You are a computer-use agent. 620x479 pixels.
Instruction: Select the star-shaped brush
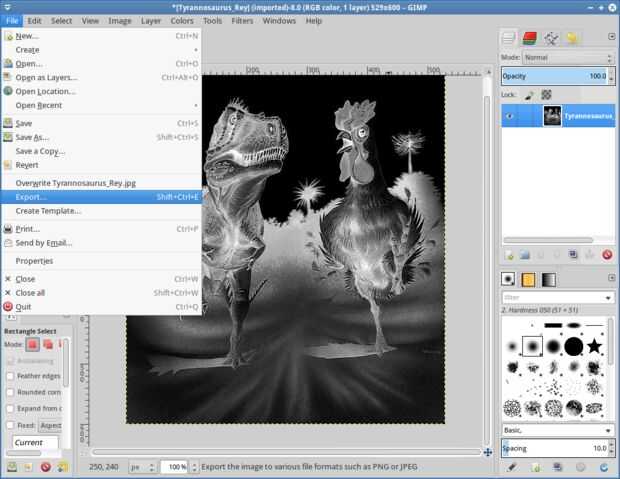click(594, 346)
